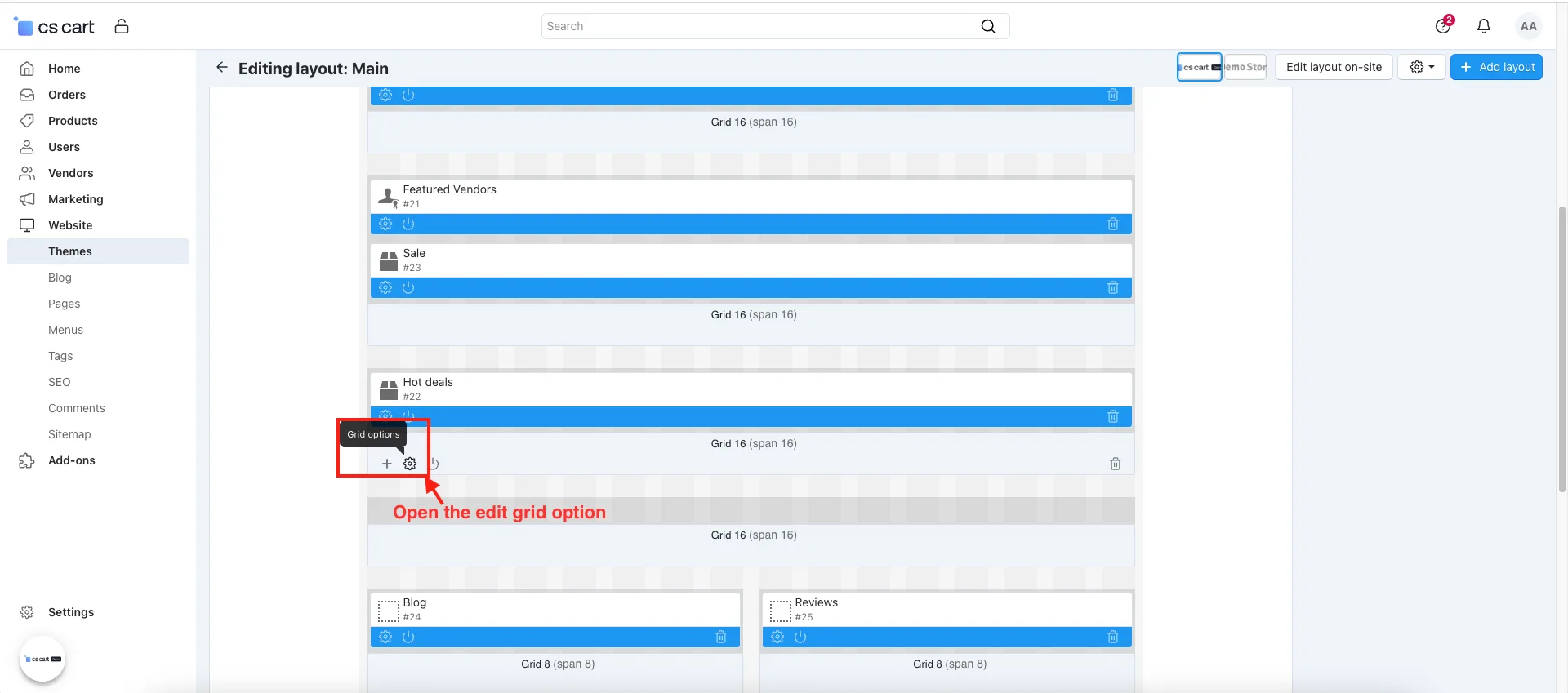Click into the top Search field
Viewport: 1568px width, 693px height.
pyautogui.click(x=774, y=26)
